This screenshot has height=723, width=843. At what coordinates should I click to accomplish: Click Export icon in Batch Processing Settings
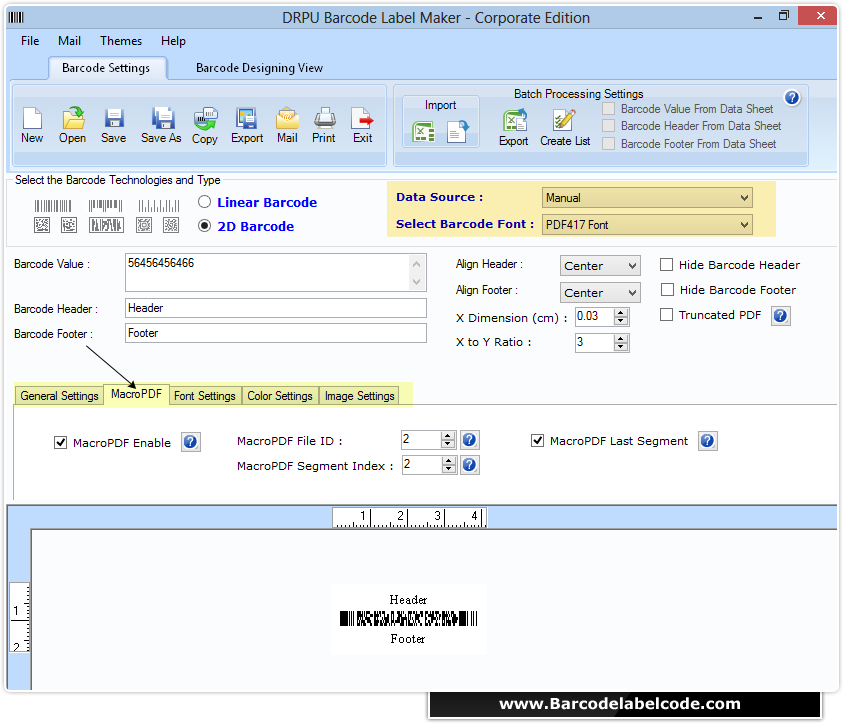click(514, 128)
